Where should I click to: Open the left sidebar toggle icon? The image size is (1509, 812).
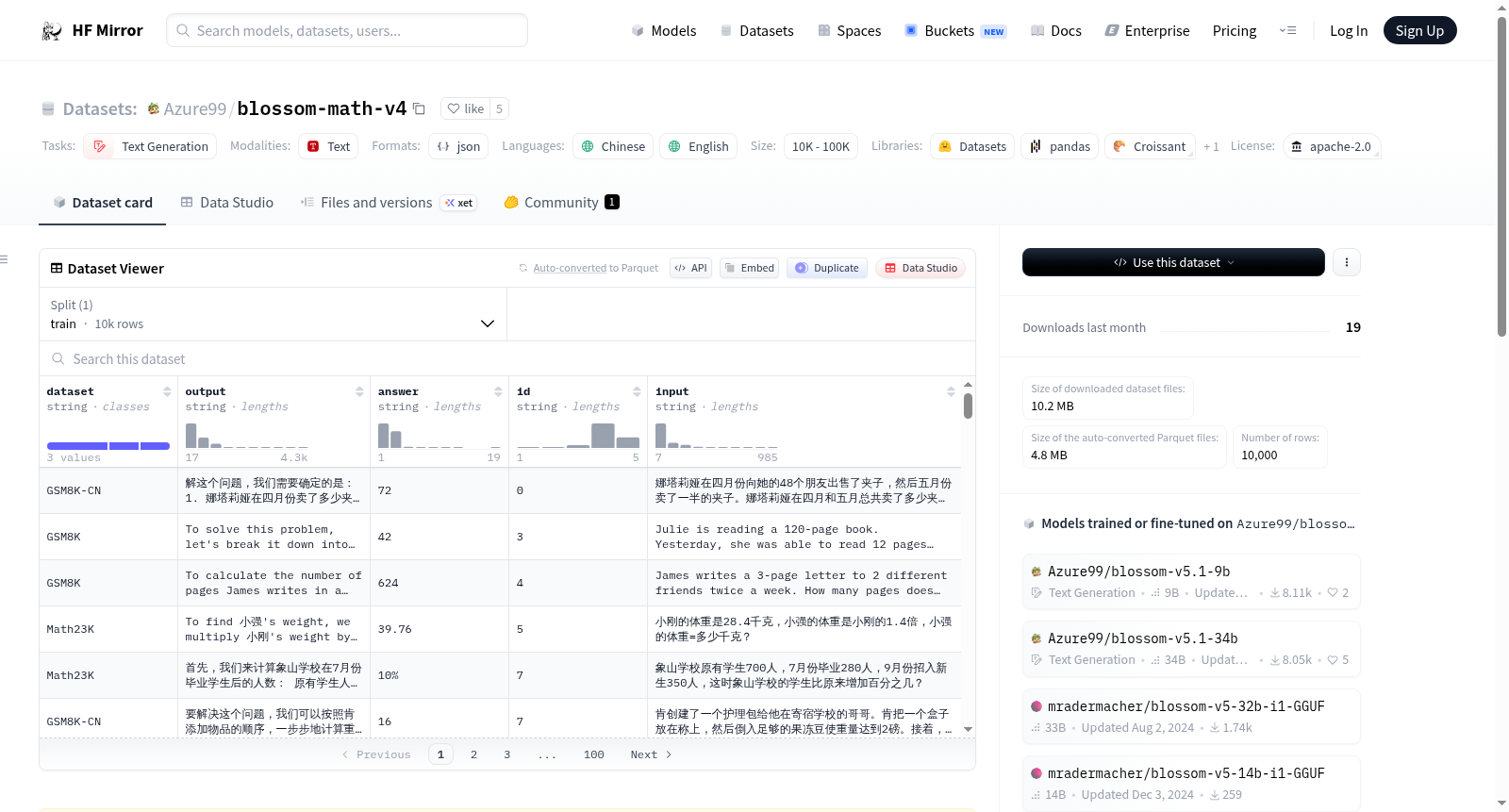click(x=4, y=259)
